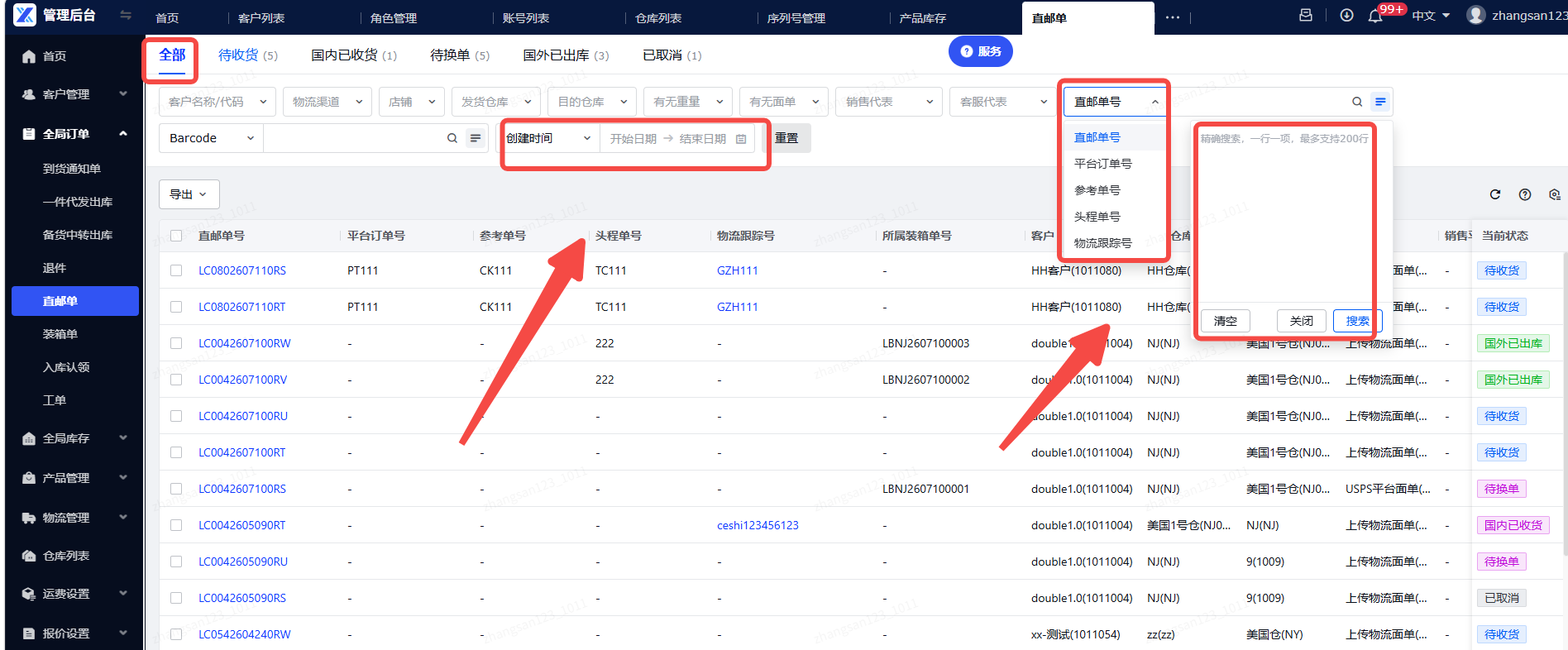
Task: Open the 创建时间 dropdown
Action: coord(547,138)
